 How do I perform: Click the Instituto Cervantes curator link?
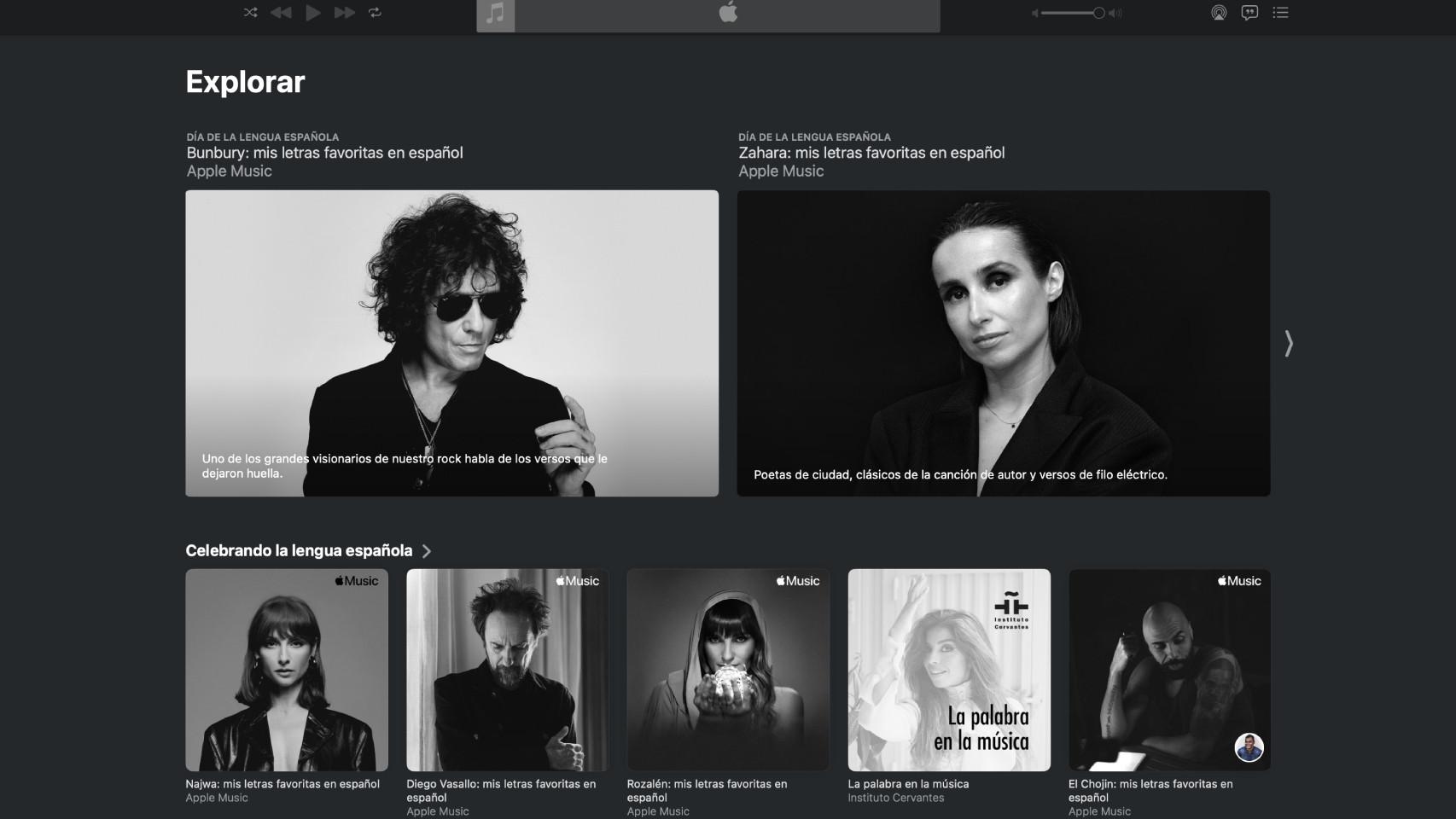(x=895, y=798)
